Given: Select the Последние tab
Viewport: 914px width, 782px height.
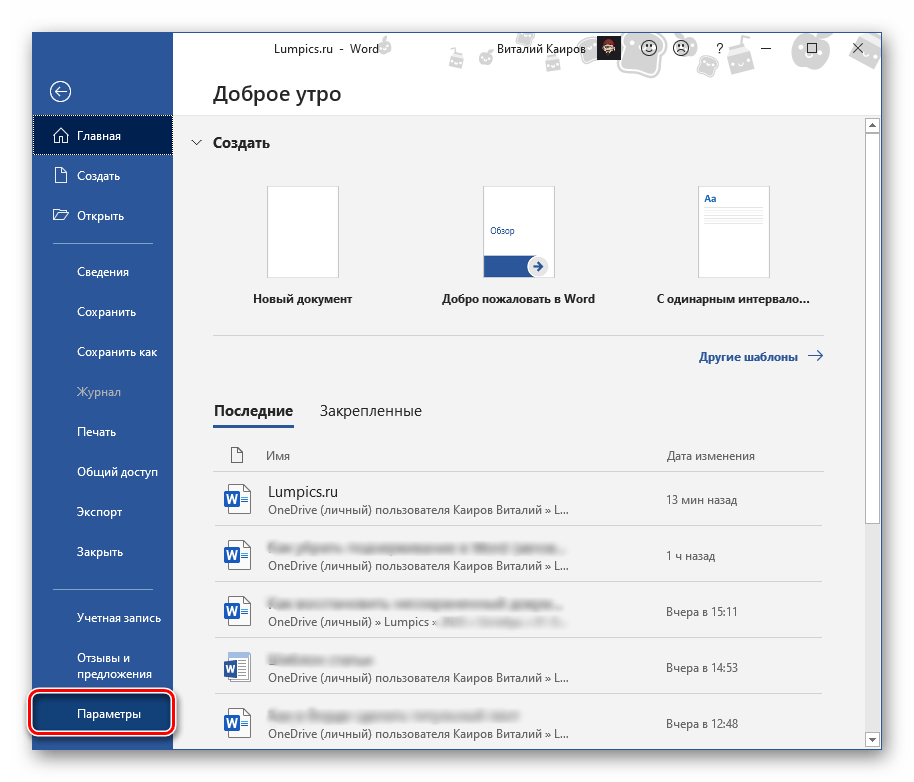Looking at the screenshot, I should coord(253,411).
